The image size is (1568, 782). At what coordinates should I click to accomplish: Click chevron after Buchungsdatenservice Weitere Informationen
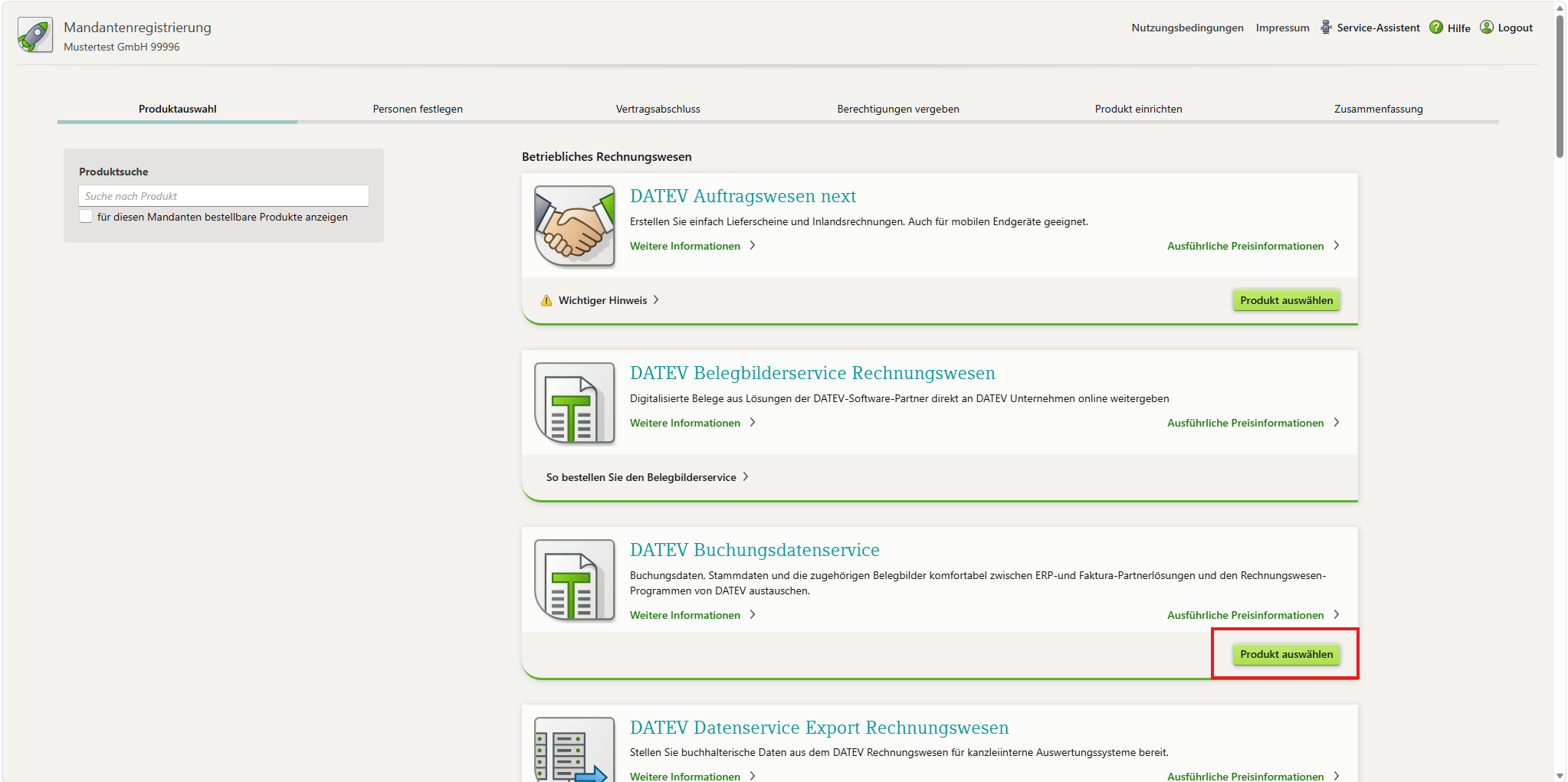tap(753, 614)
